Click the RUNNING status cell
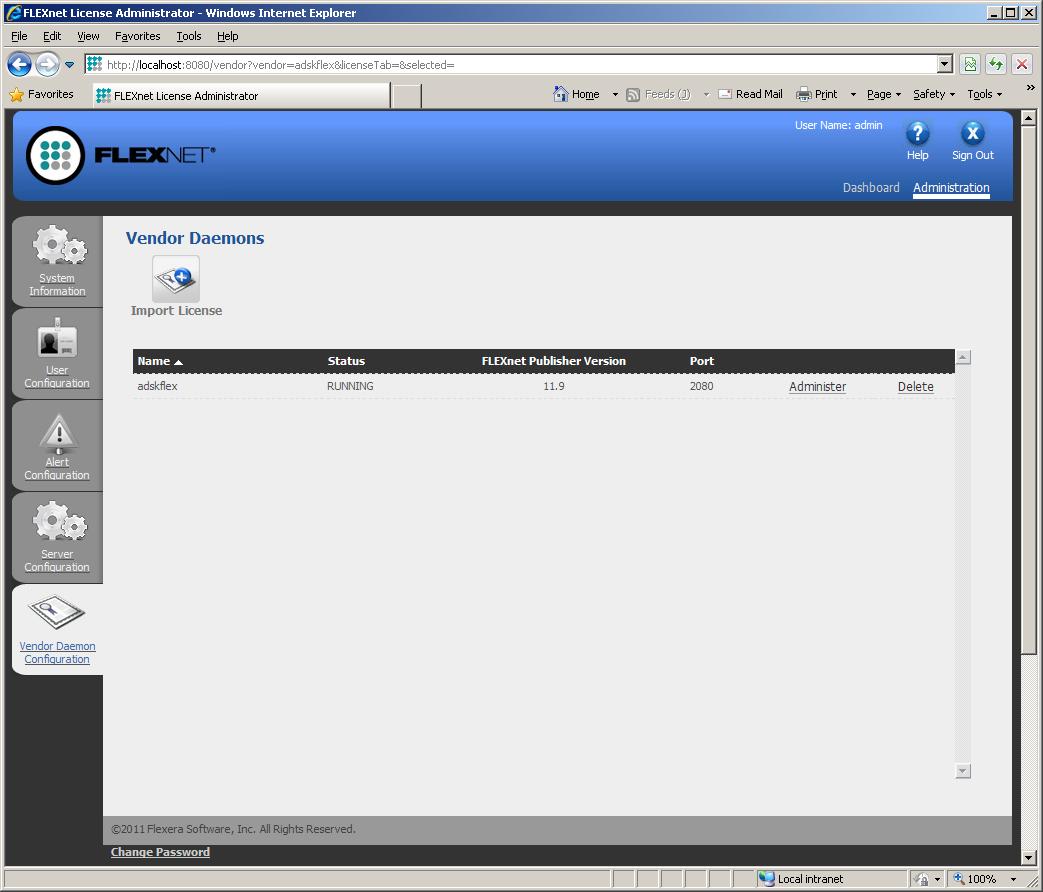The height and width of the screenshot is (892, 1043). (350, 386)
